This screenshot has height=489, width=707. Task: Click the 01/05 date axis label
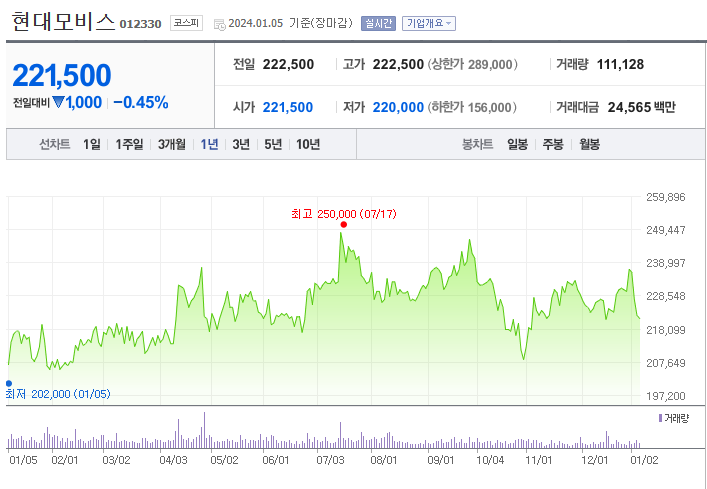(x=23, y=460)
